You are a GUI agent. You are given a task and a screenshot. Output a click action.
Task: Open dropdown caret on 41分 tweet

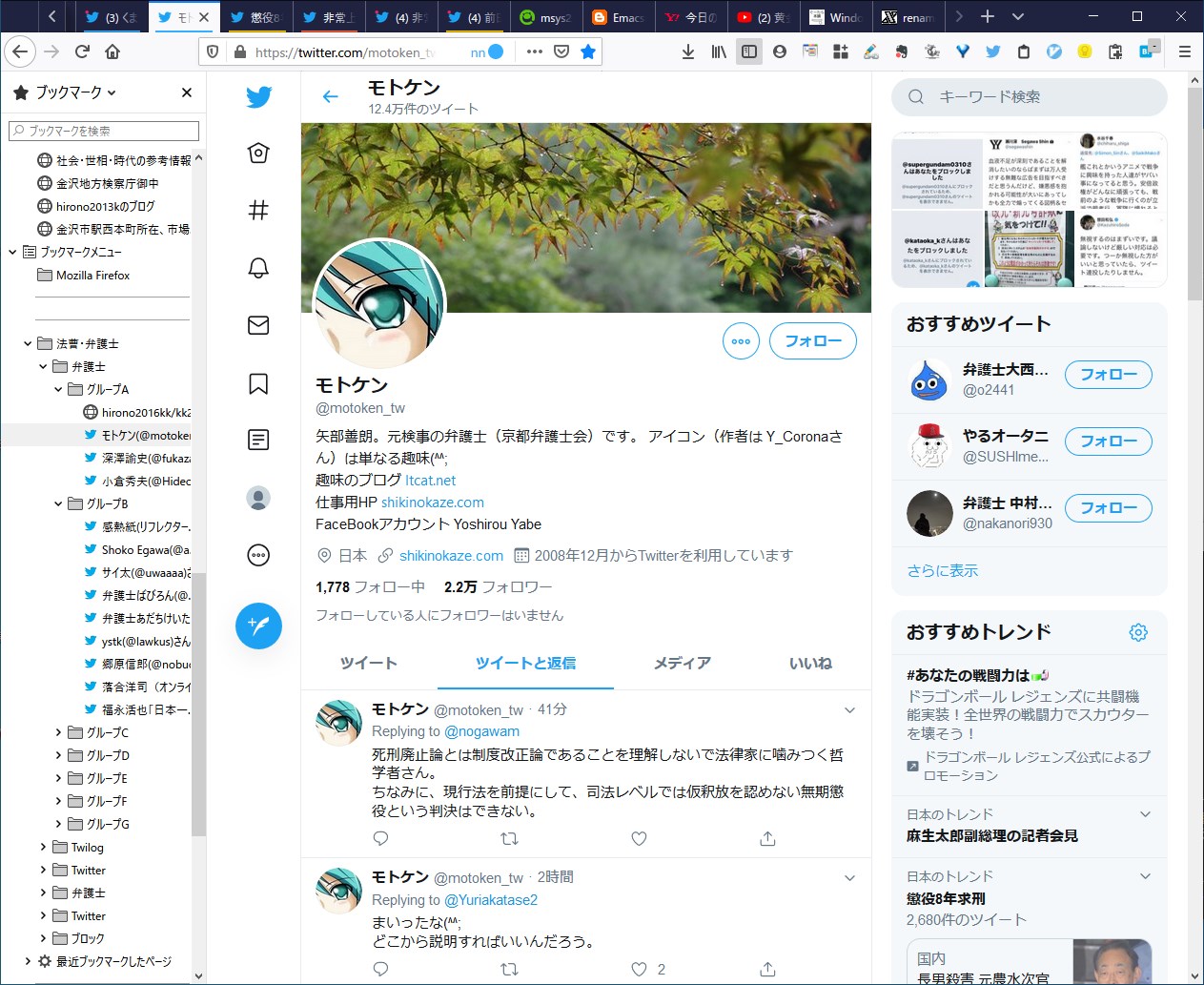coord(849,709)
